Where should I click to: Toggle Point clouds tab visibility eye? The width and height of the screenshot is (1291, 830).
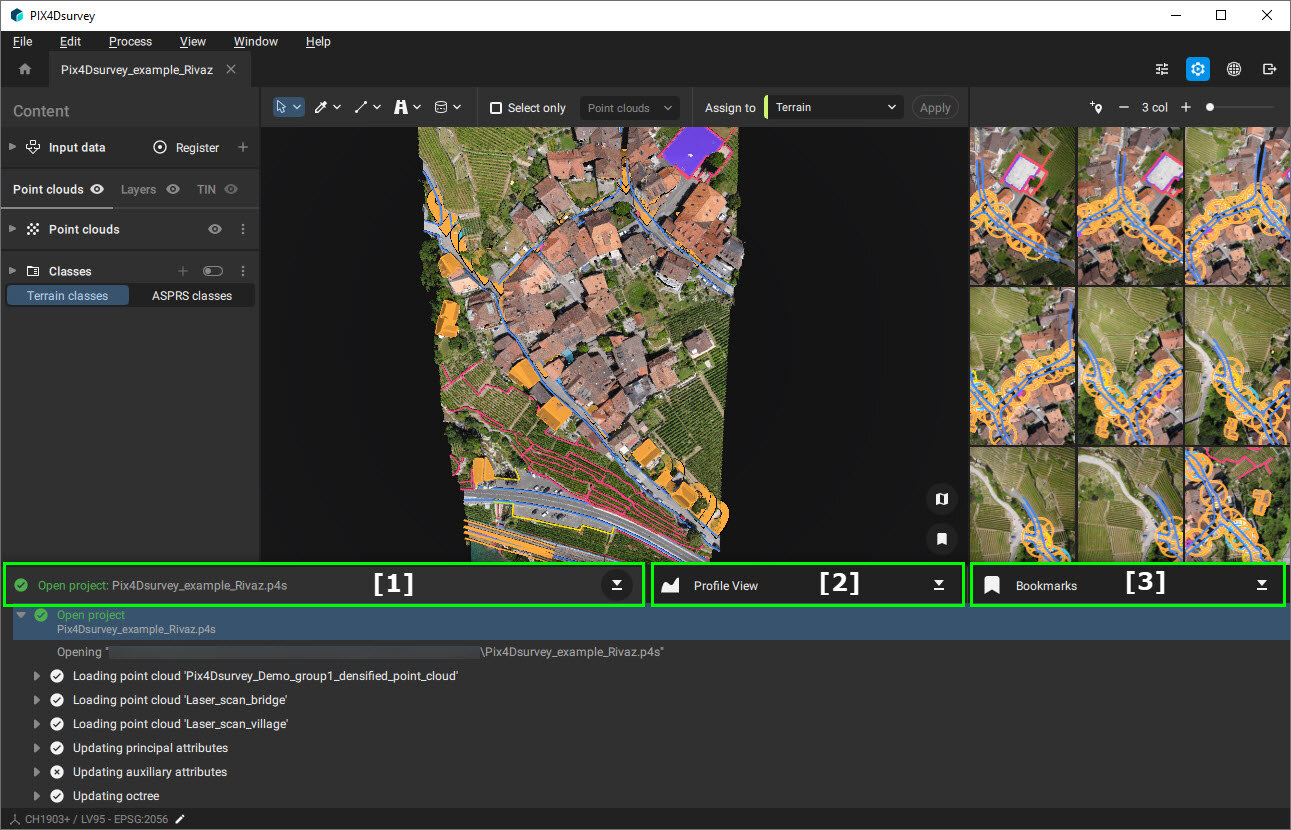tap(97, 189)
